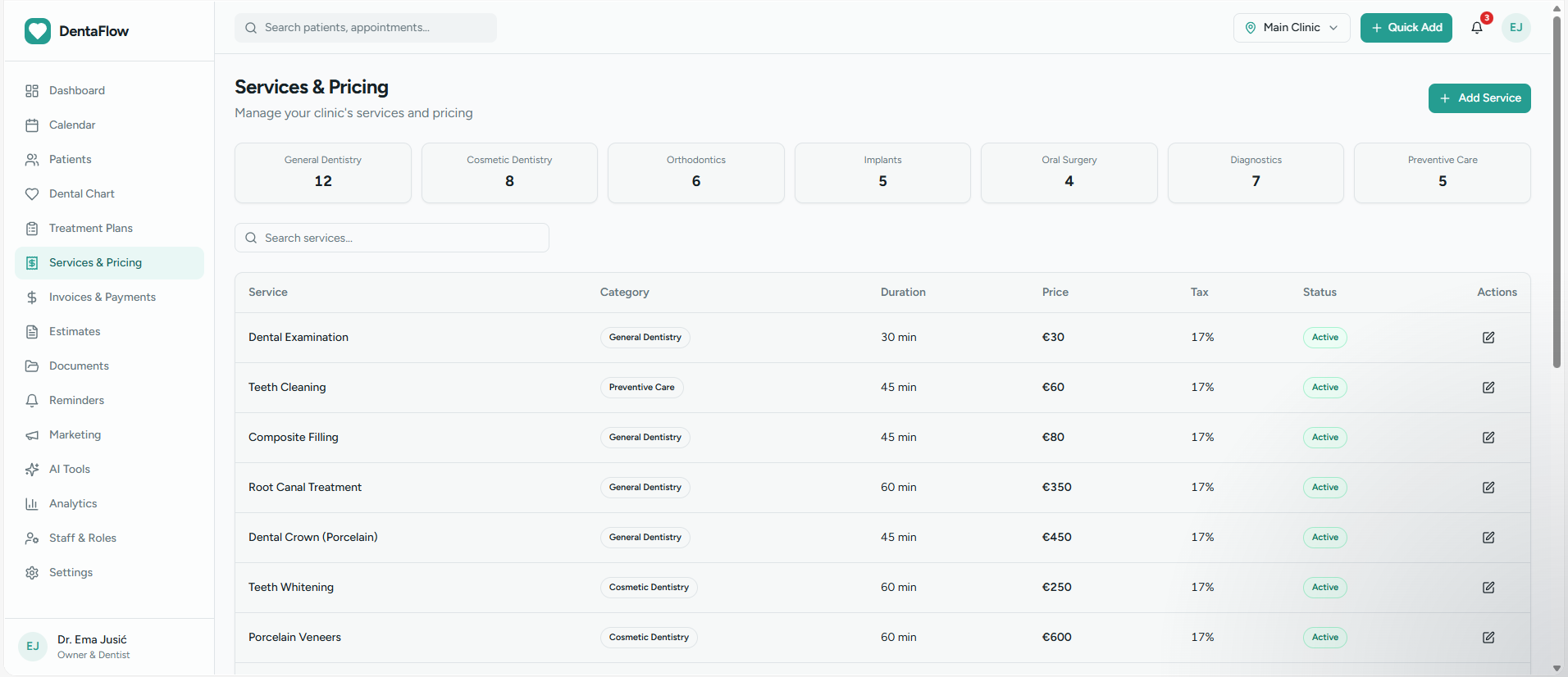Click the Treatment Plans clipboard icon
1568x677 pixels.
tap(32, 229)
